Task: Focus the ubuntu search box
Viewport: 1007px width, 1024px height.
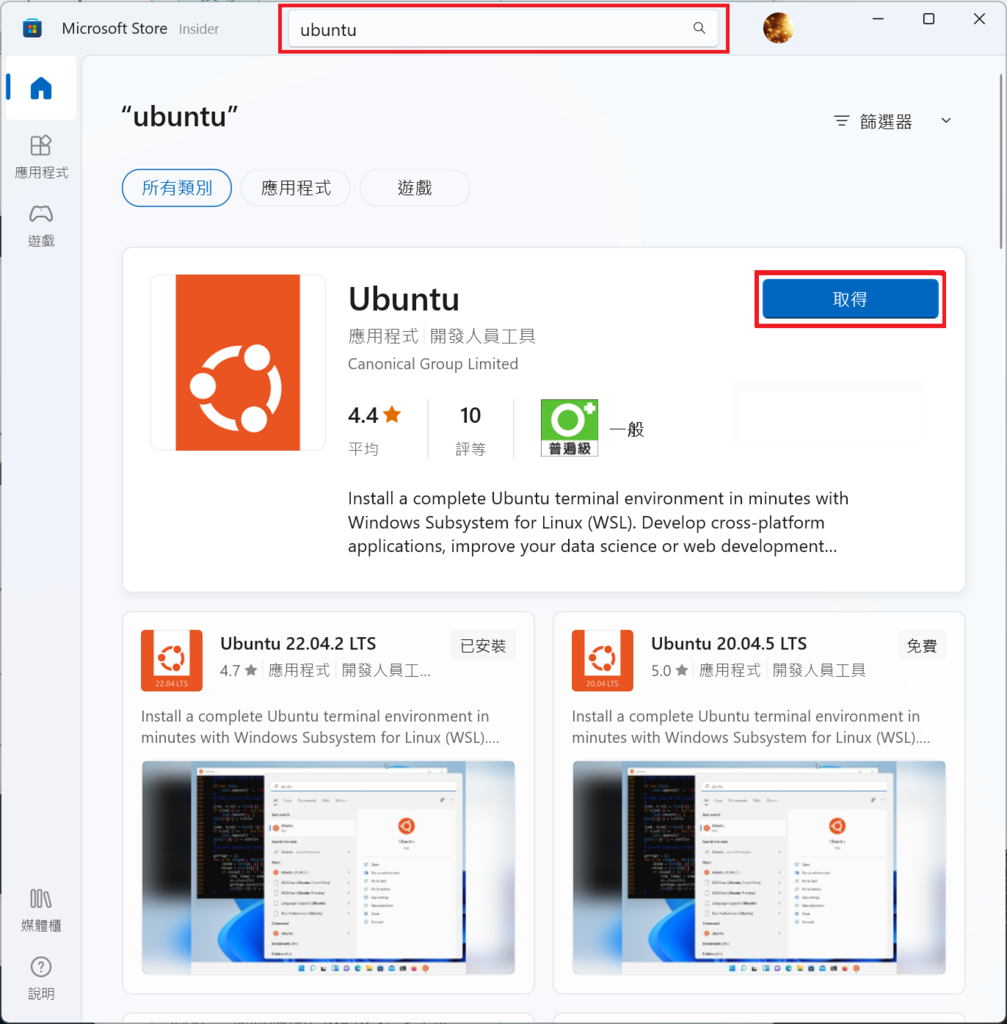Action: tap(504, 29)
